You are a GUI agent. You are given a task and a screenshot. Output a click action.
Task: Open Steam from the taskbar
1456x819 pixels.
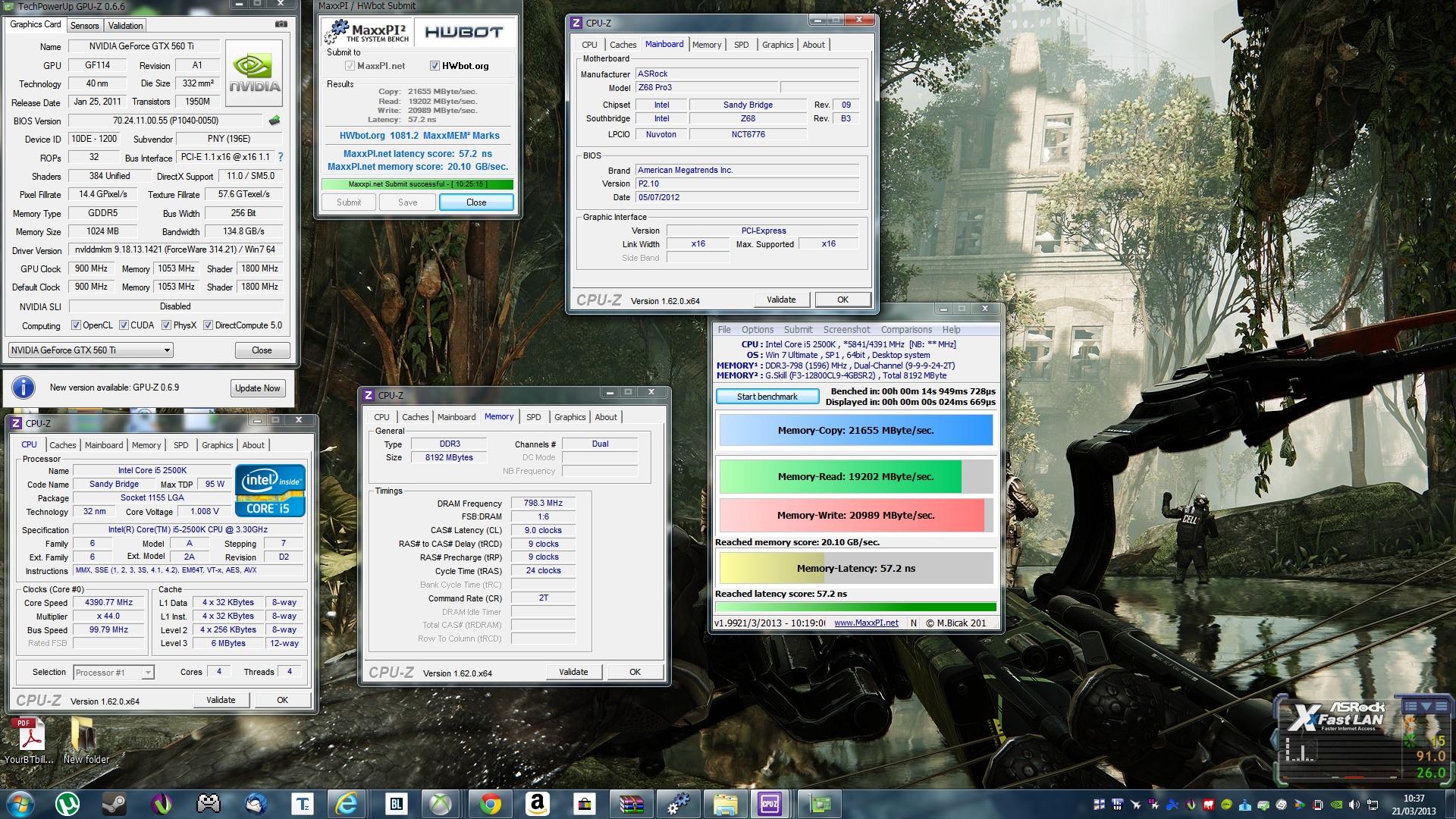pyautogui.click(x=115, y=804)
